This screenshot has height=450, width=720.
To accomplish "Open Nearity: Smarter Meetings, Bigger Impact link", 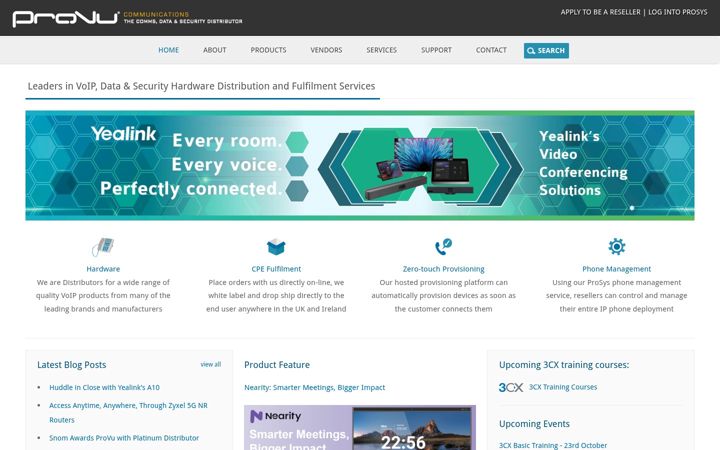I will [x=315, y=388].
